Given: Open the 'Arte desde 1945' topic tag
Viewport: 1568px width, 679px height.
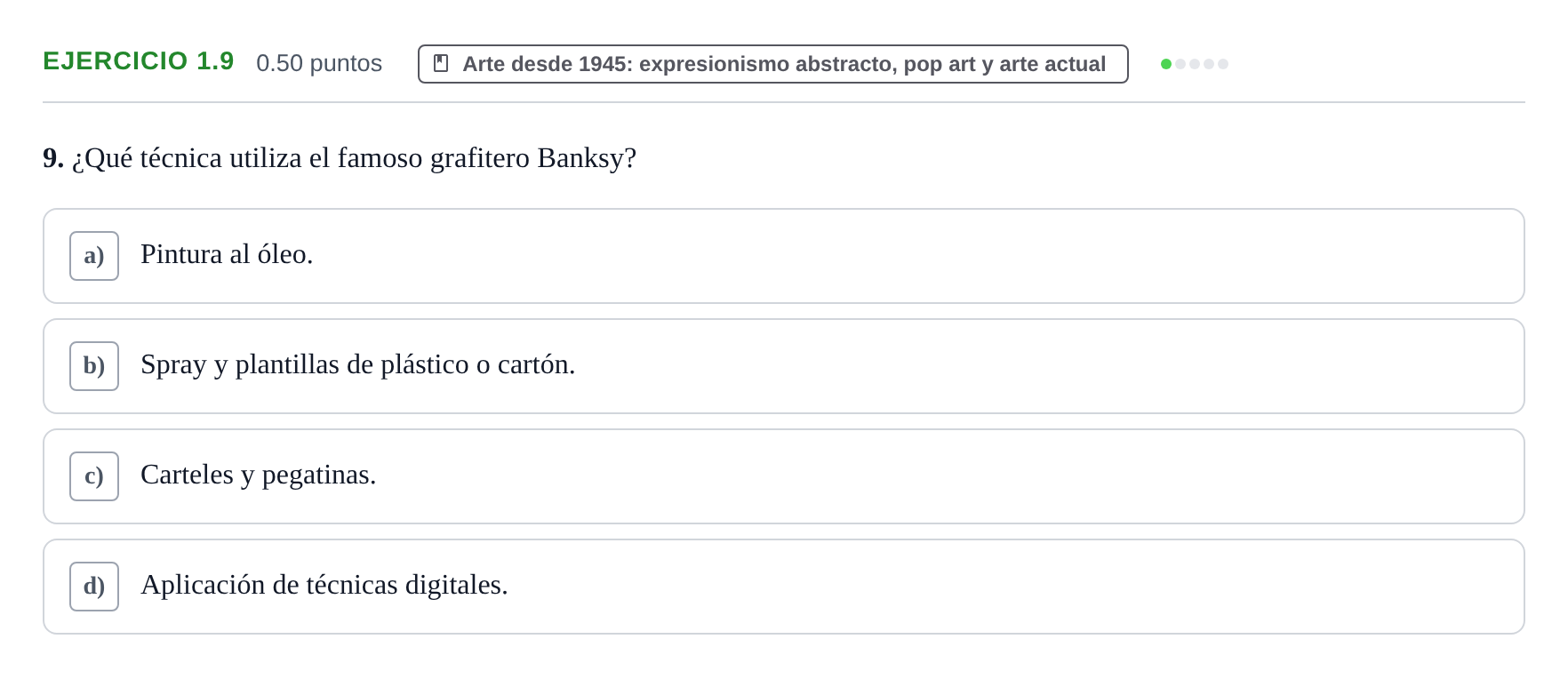Looking at the screenshot, I should (x=773, y=64).
